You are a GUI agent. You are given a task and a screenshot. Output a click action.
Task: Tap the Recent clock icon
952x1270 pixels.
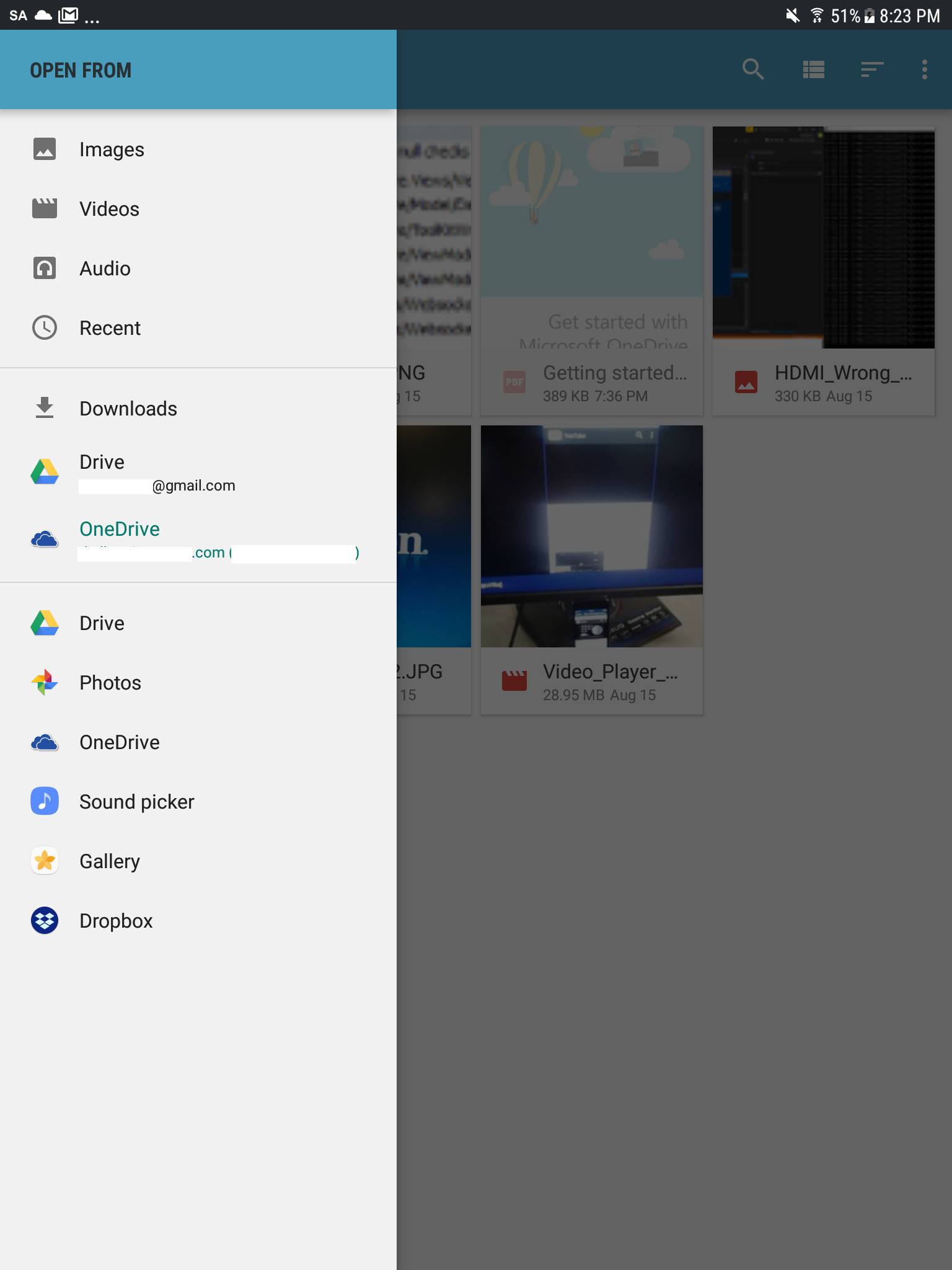click(45, 328)
